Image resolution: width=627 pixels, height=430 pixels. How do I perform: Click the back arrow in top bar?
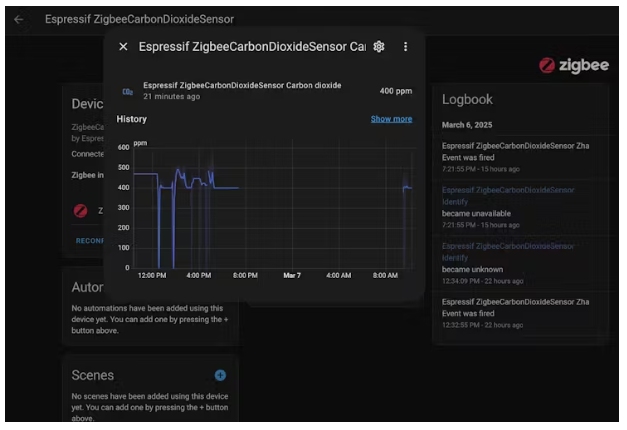point(19,19)
